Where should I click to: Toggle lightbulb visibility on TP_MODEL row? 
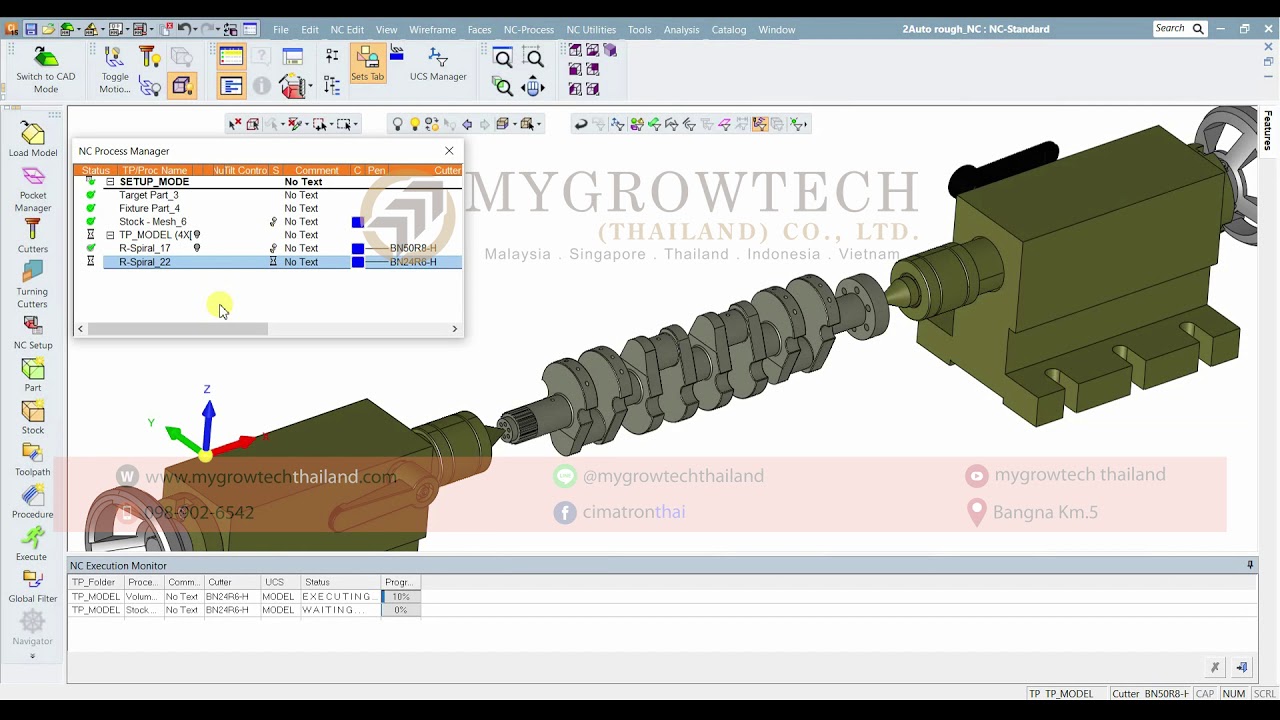tap(197, 235)
